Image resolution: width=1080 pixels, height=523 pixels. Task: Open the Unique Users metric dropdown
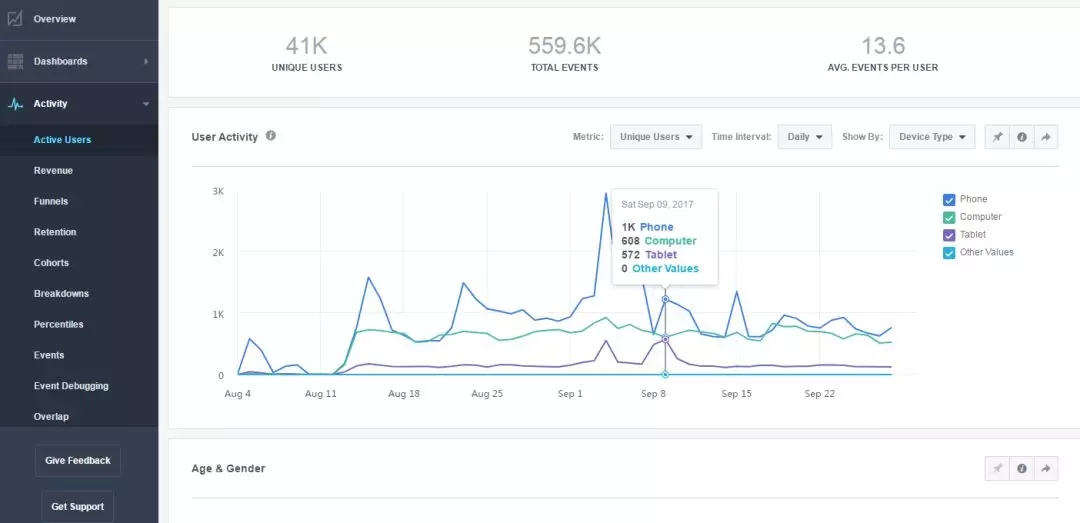pyautogui.click(x=656, y=137)
